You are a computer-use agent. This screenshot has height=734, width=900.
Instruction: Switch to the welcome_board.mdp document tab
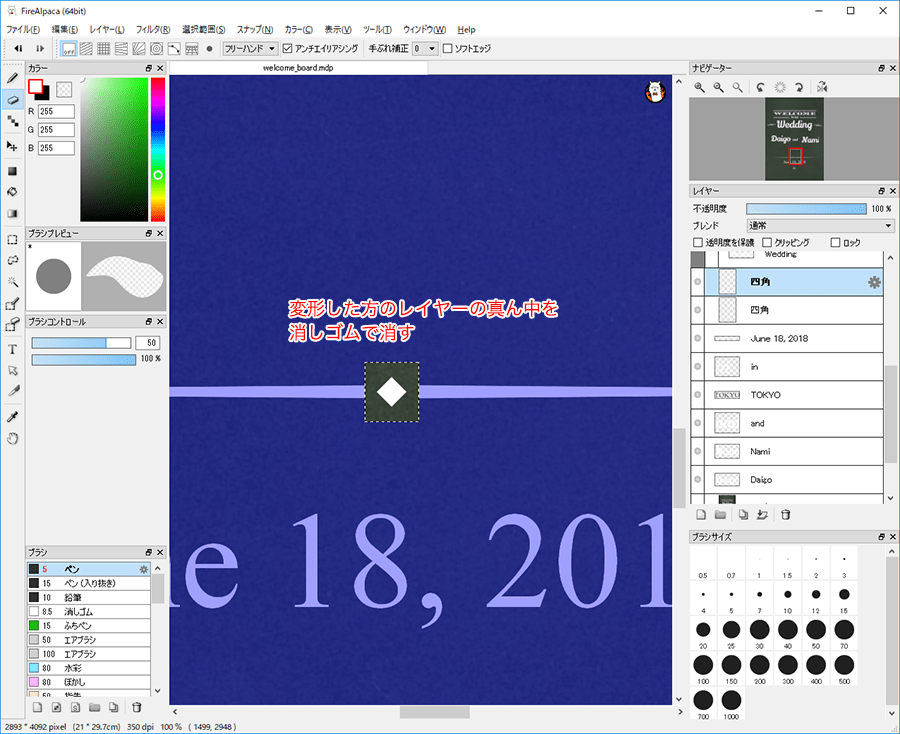tap(297, 69)
